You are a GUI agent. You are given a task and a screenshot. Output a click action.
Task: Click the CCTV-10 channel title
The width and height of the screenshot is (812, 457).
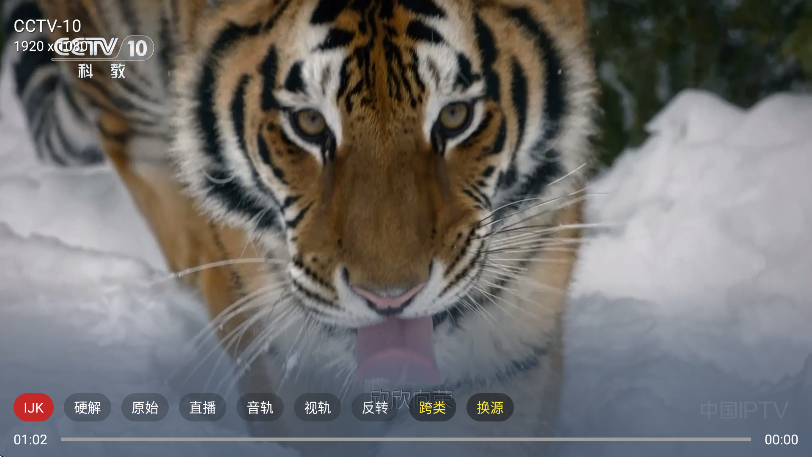tap(47, 26)
